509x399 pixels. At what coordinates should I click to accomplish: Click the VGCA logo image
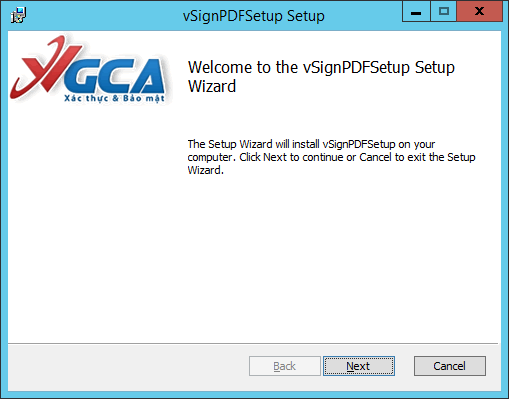(89, 69)
